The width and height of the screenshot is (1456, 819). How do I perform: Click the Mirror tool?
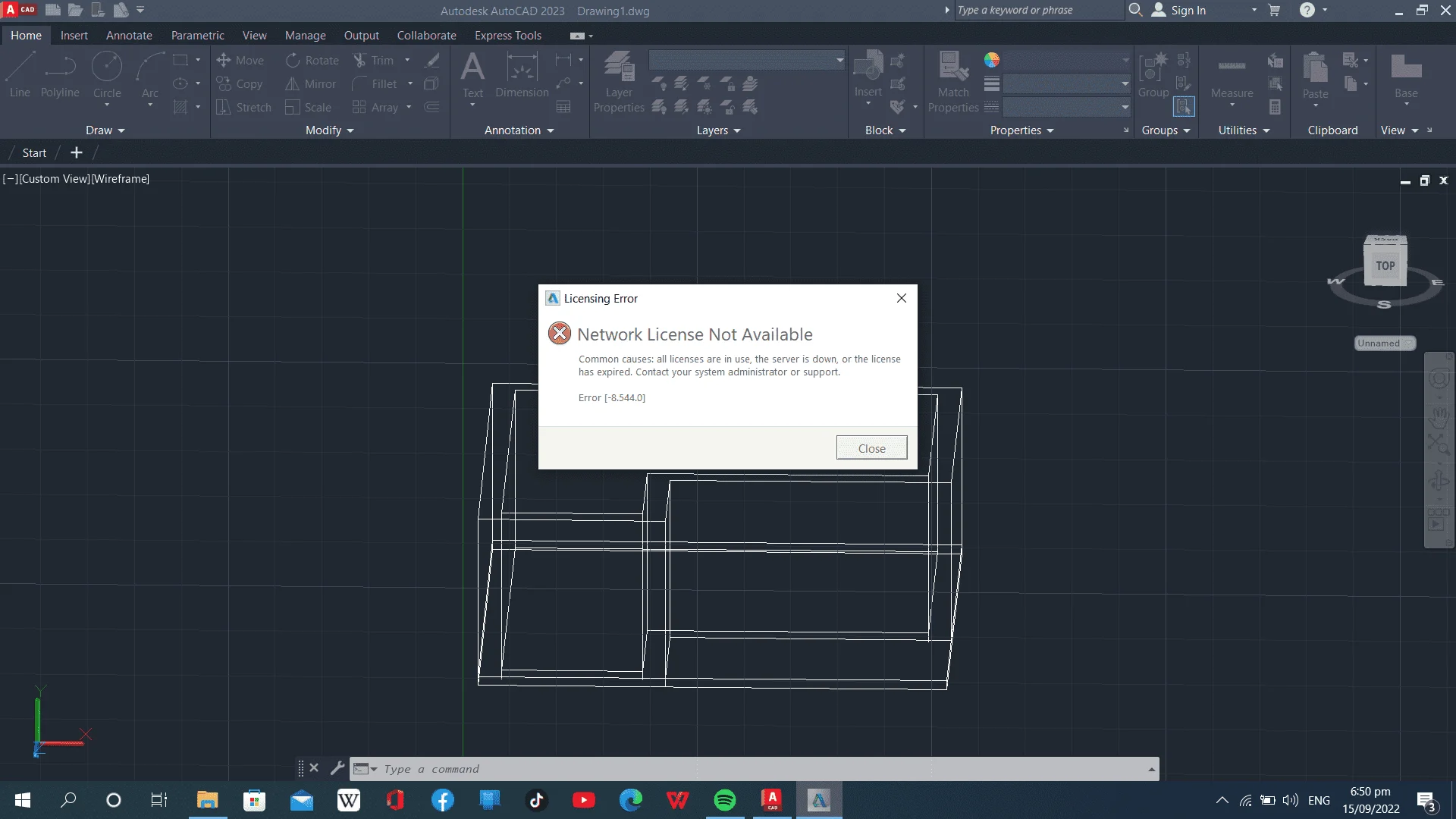click(x=310, y=83)
